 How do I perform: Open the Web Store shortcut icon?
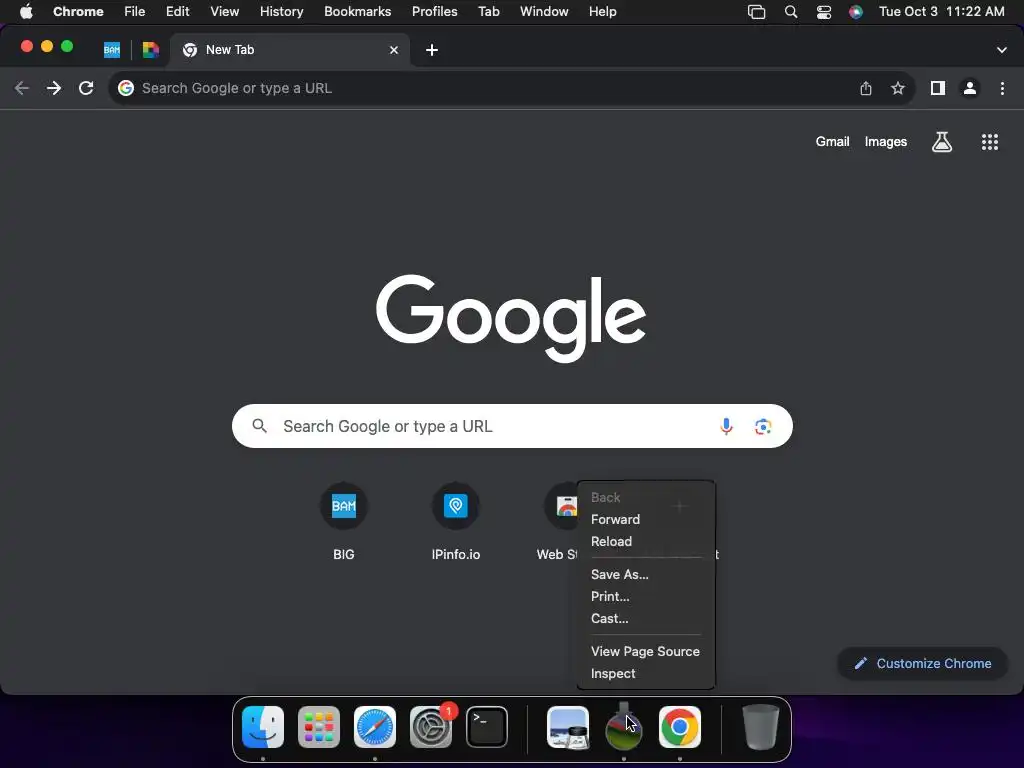560,506
